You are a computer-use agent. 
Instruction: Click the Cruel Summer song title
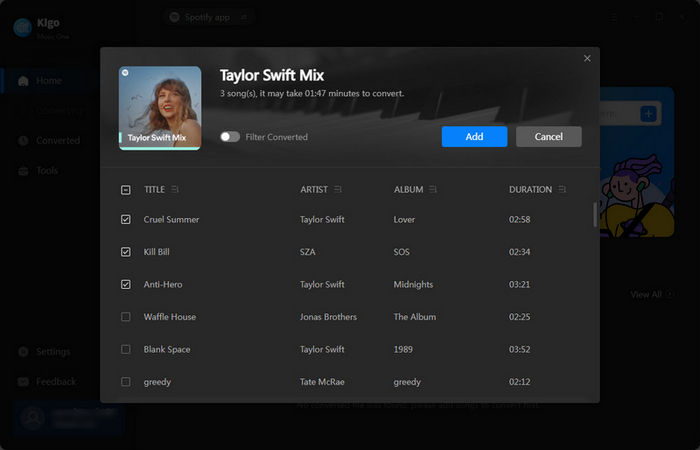click(x=171, y=219)
